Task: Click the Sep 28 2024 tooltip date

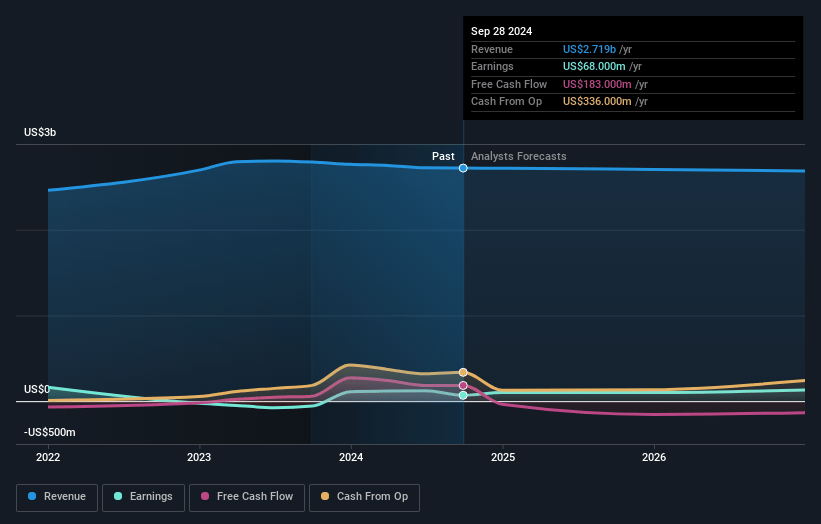Action: click(501, 31)
